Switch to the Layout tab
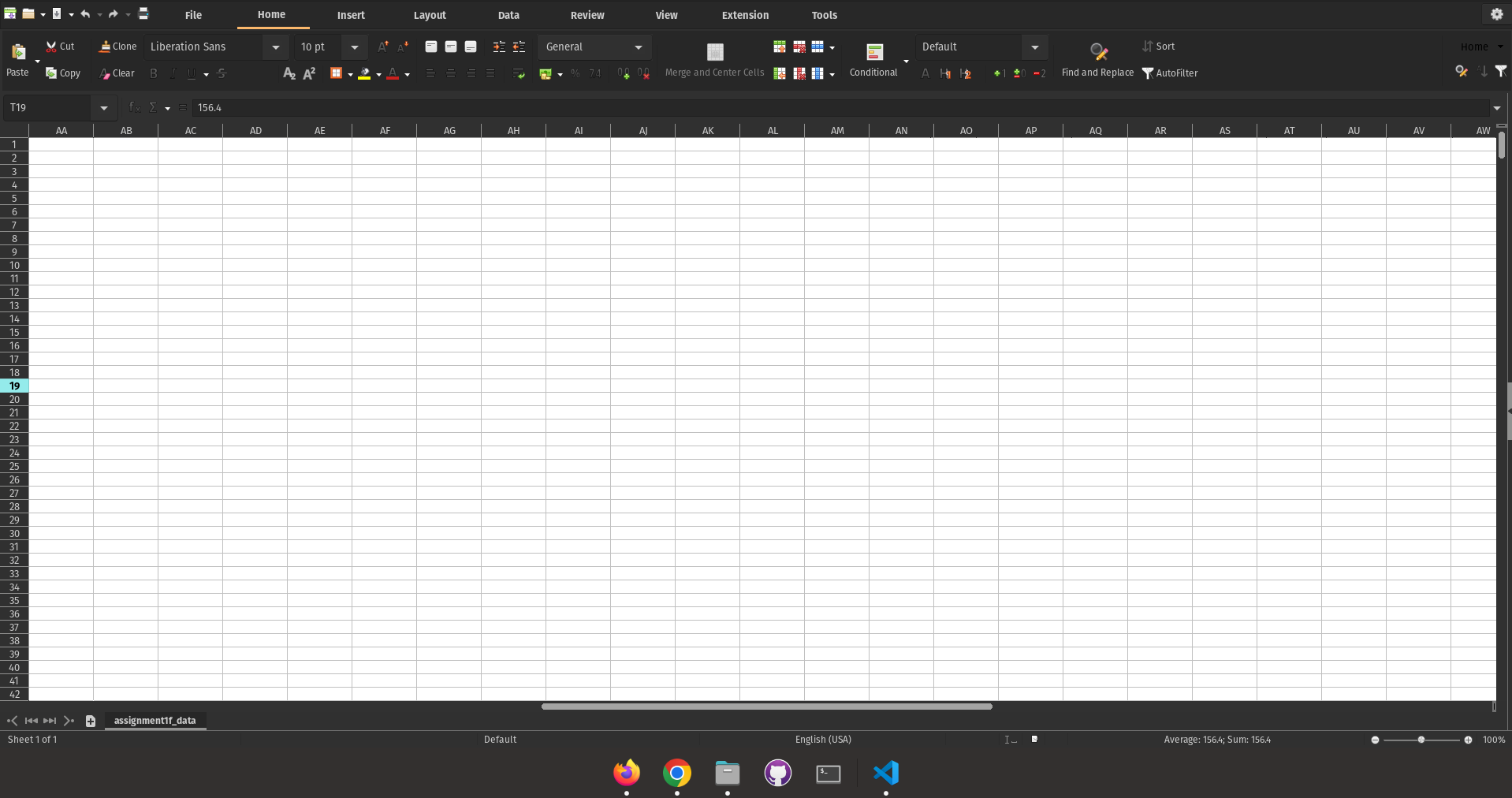Screen dimensions: 1512x798 click(430, 15)
